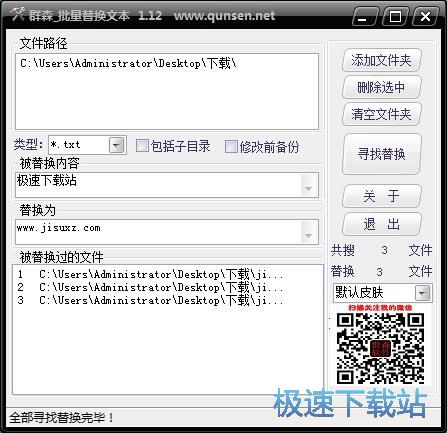Select replaced file row 2
The image size is (447, 433).
click(x=151, y=287)
